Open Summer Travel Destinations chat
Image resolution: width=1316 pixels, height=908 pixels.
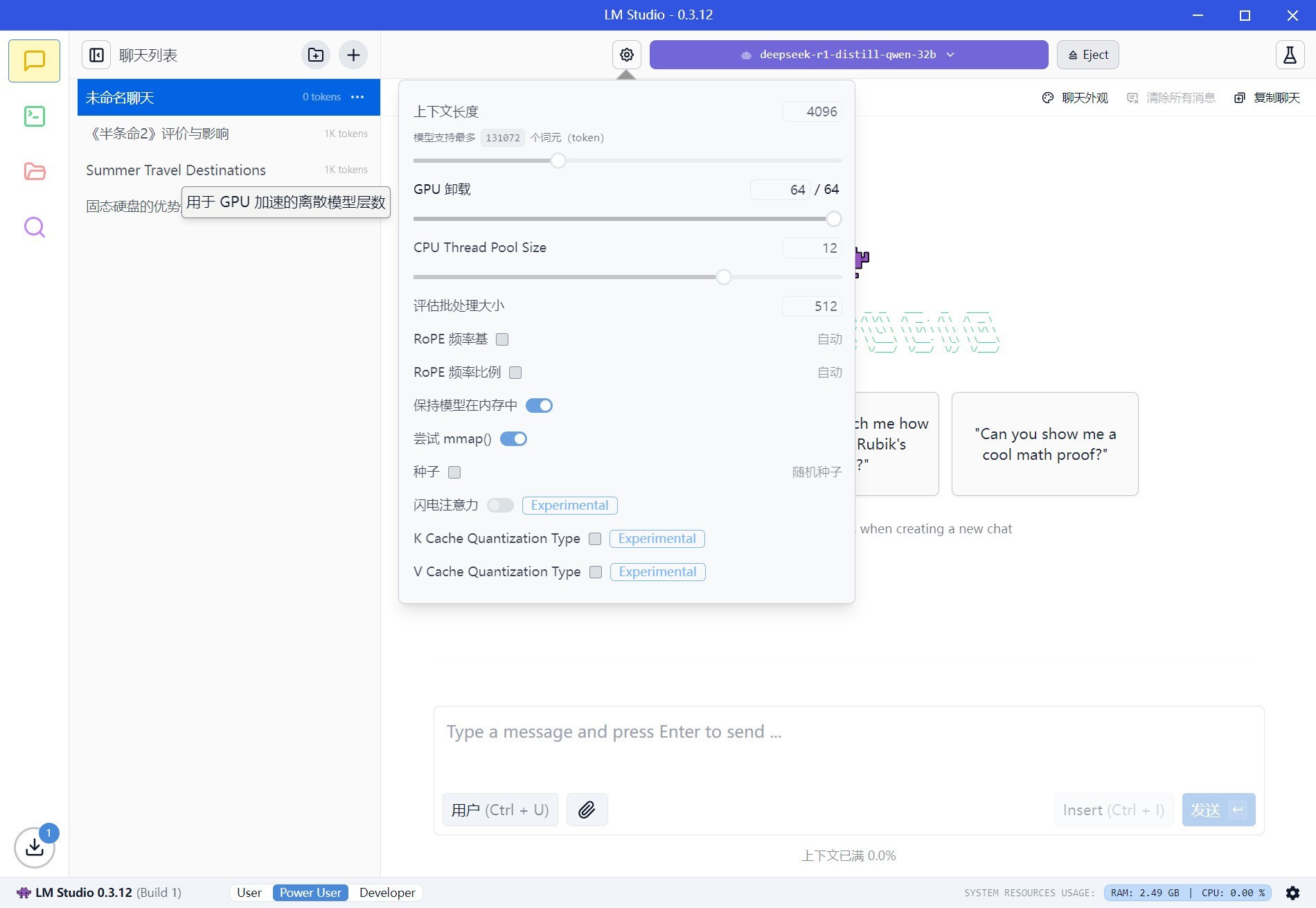[229, 170]
